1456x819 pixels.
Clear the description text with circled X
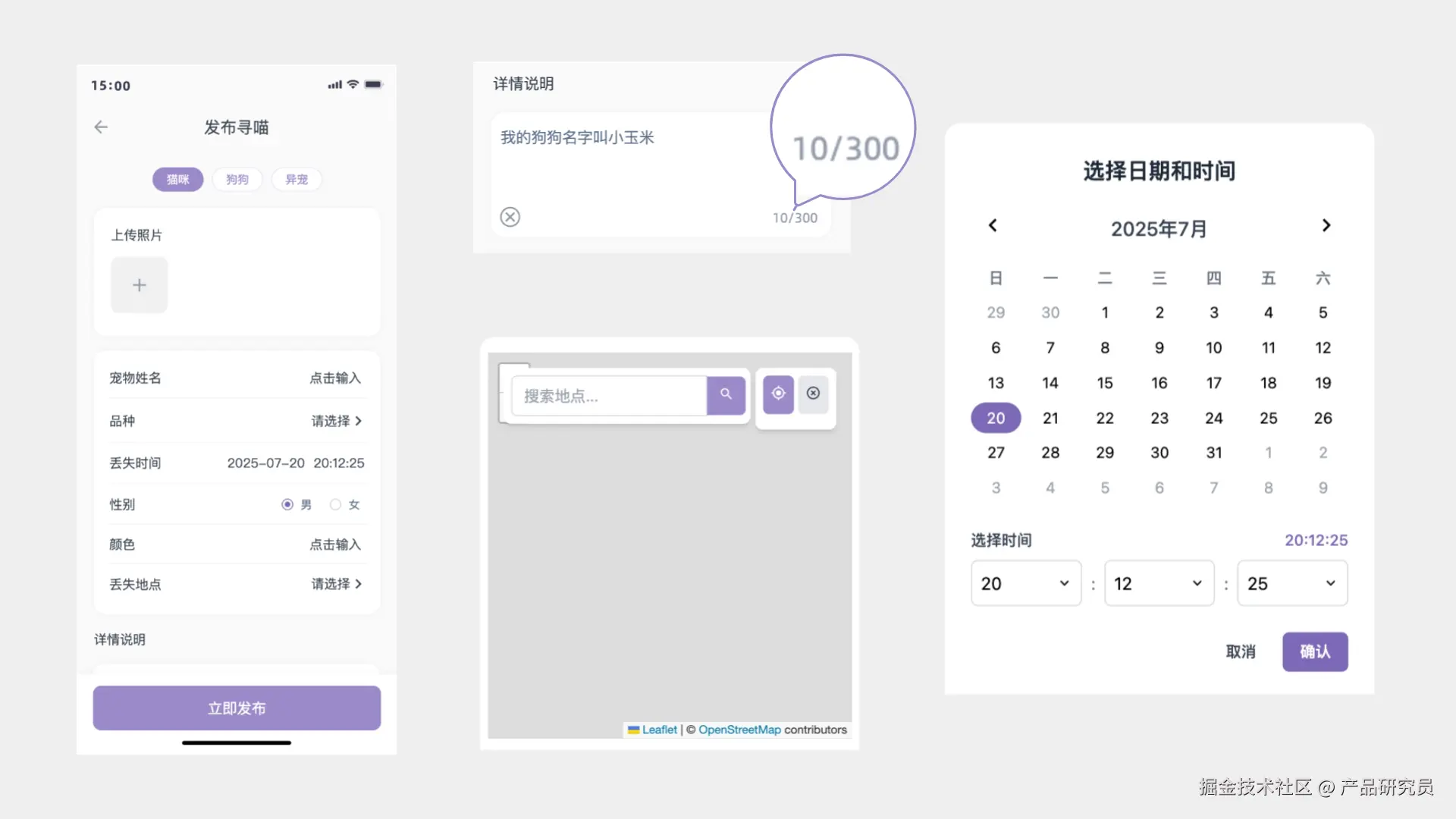tap(510, 218)
